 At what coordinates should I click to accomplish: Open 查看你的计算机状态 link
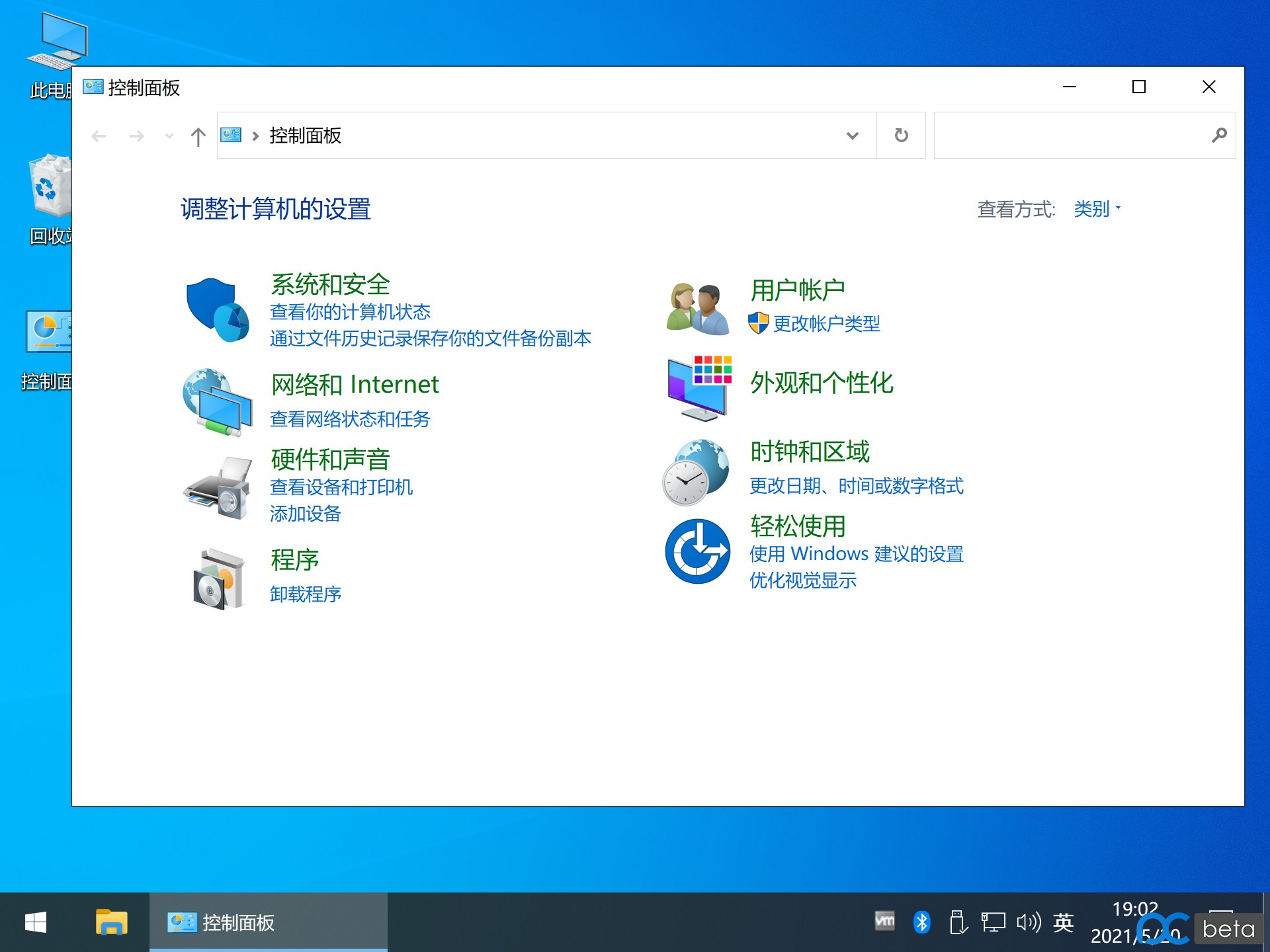point(350,312)
